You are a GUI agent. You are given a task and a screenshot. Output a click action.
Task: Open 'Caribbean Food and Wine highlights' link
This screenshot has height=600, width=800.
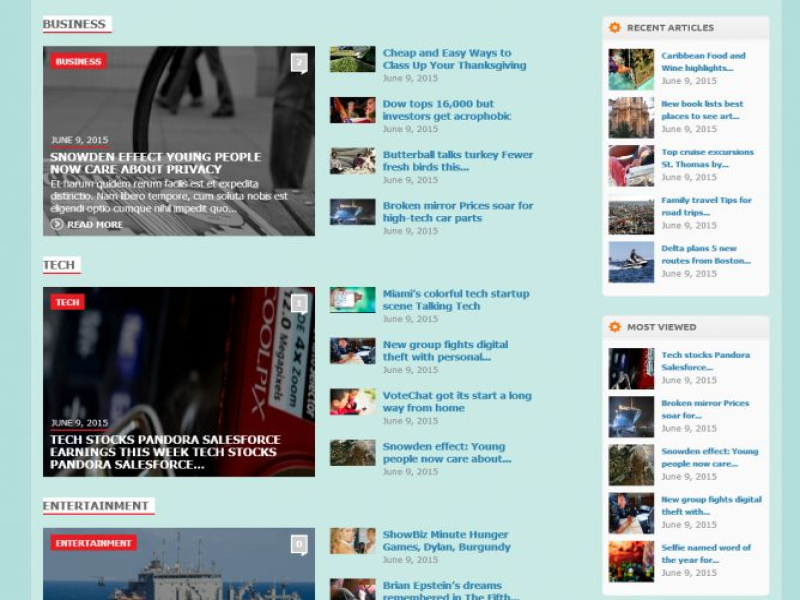click(x=703, y=62)
